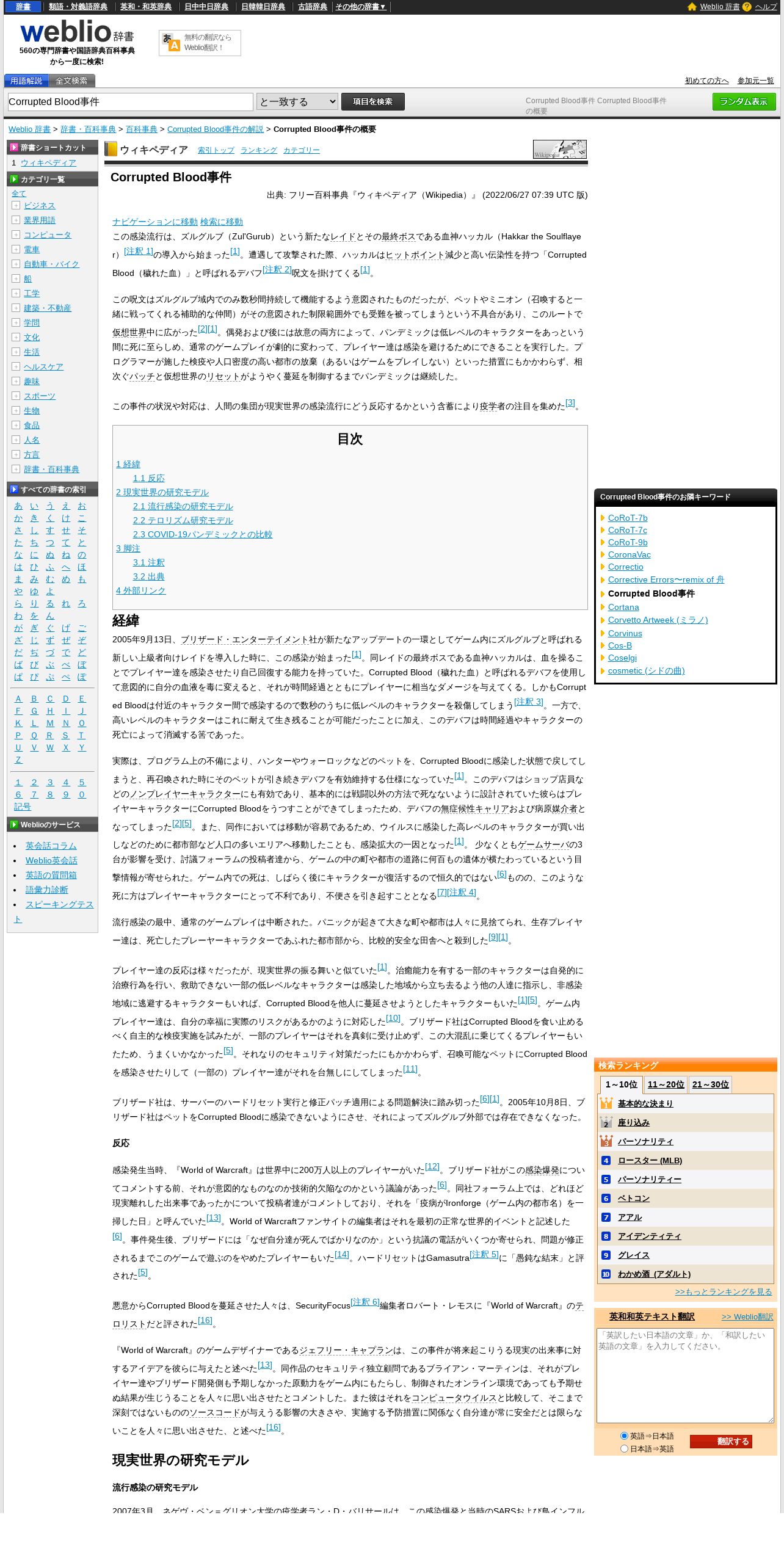Show ranking tab 21～30位
This screenshot has width=784, height=1568.
[711, 1084]
